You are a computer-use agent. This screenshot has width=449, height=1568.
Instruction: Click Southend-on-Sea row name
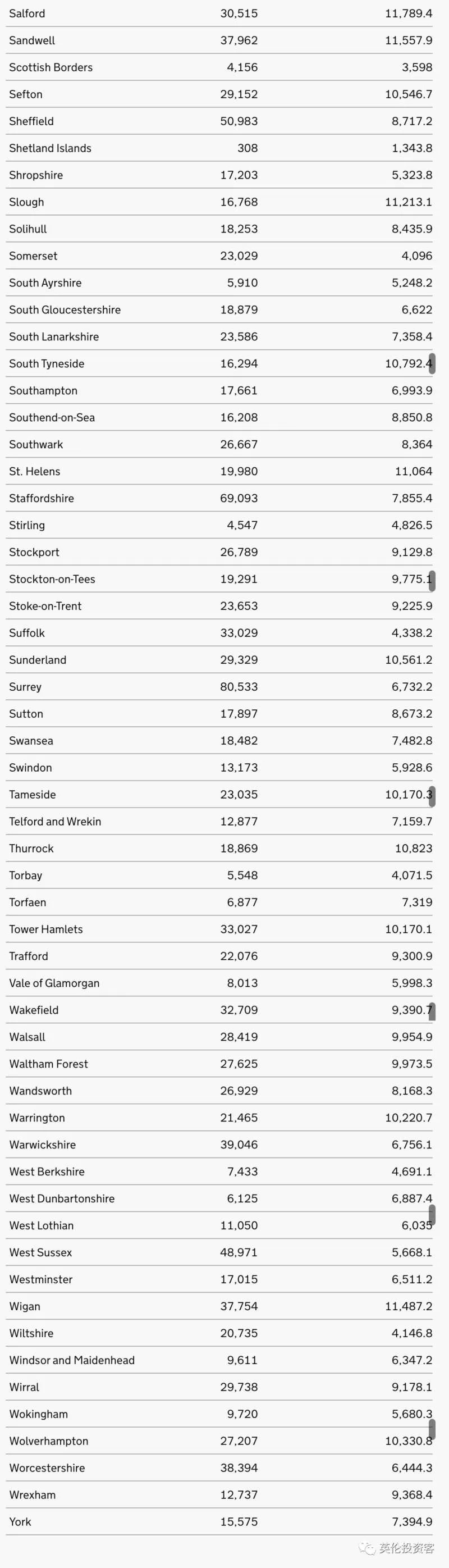[x=52, y=417]
